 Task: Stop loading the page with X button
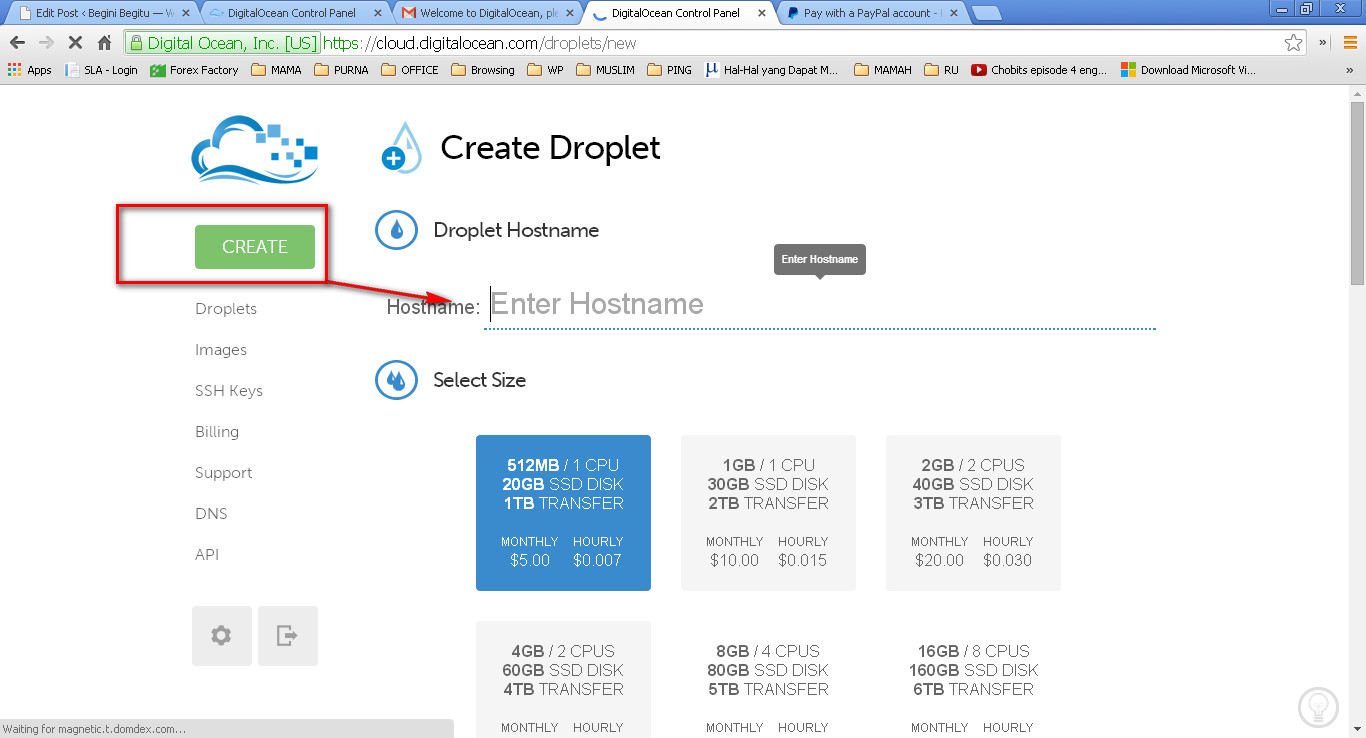[75, 43]
